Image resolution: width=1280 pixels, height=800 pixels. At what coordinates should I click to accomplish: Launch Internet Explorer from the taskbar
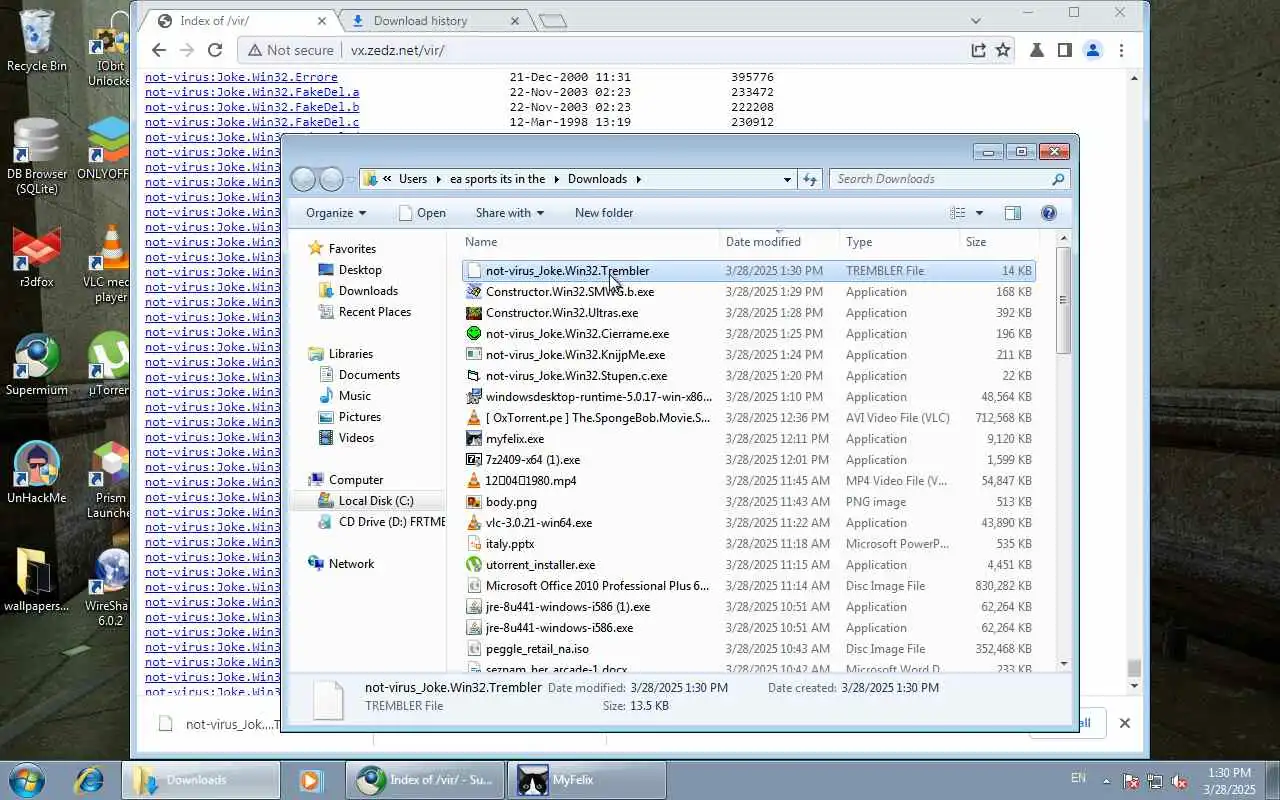90,780
